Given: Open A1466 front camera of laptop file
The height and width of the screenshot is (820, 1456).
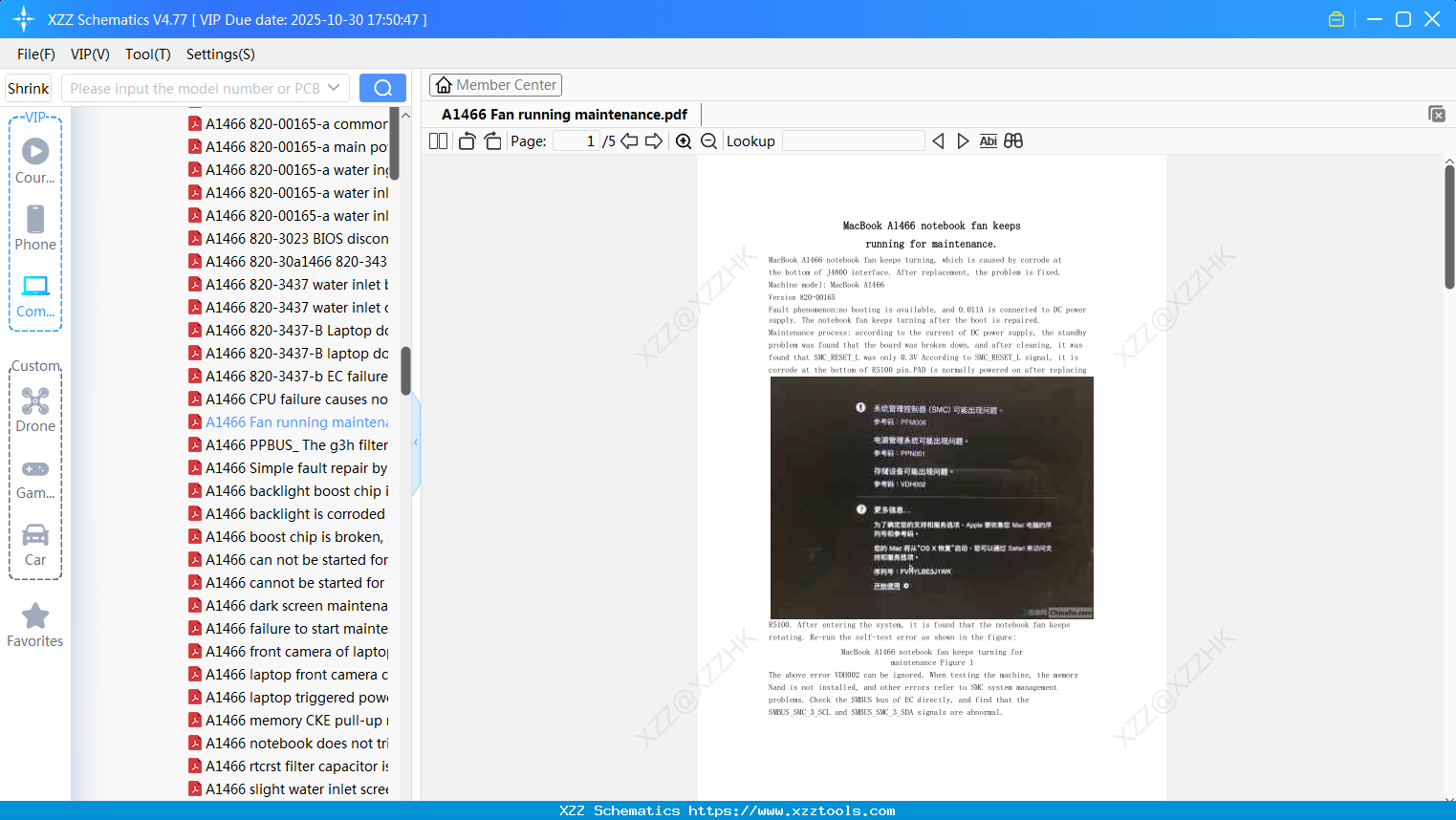Looking at the screenshot, I should pyautogui.click(x=288, y=652).
